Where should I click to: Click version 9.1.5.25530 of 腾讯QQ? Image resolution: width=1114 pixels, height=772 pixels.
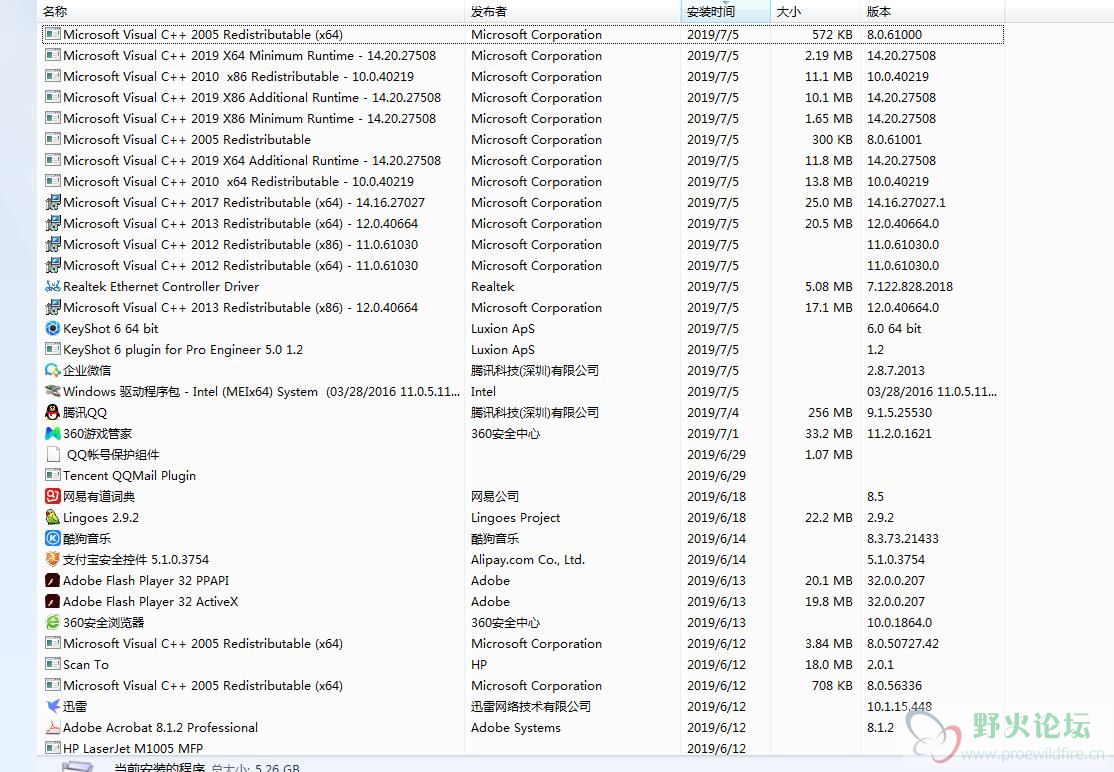coord(899,412)
